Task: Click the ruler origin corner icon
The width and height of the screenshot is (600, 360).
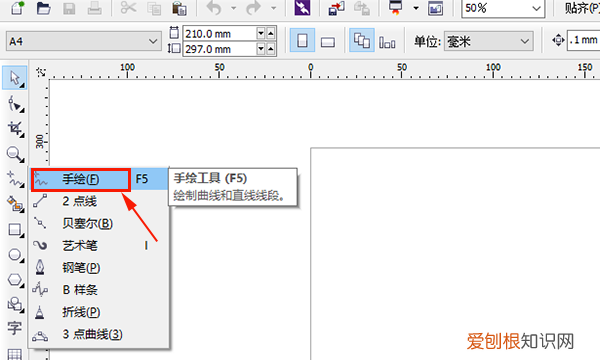Action: tap(40, 72)
